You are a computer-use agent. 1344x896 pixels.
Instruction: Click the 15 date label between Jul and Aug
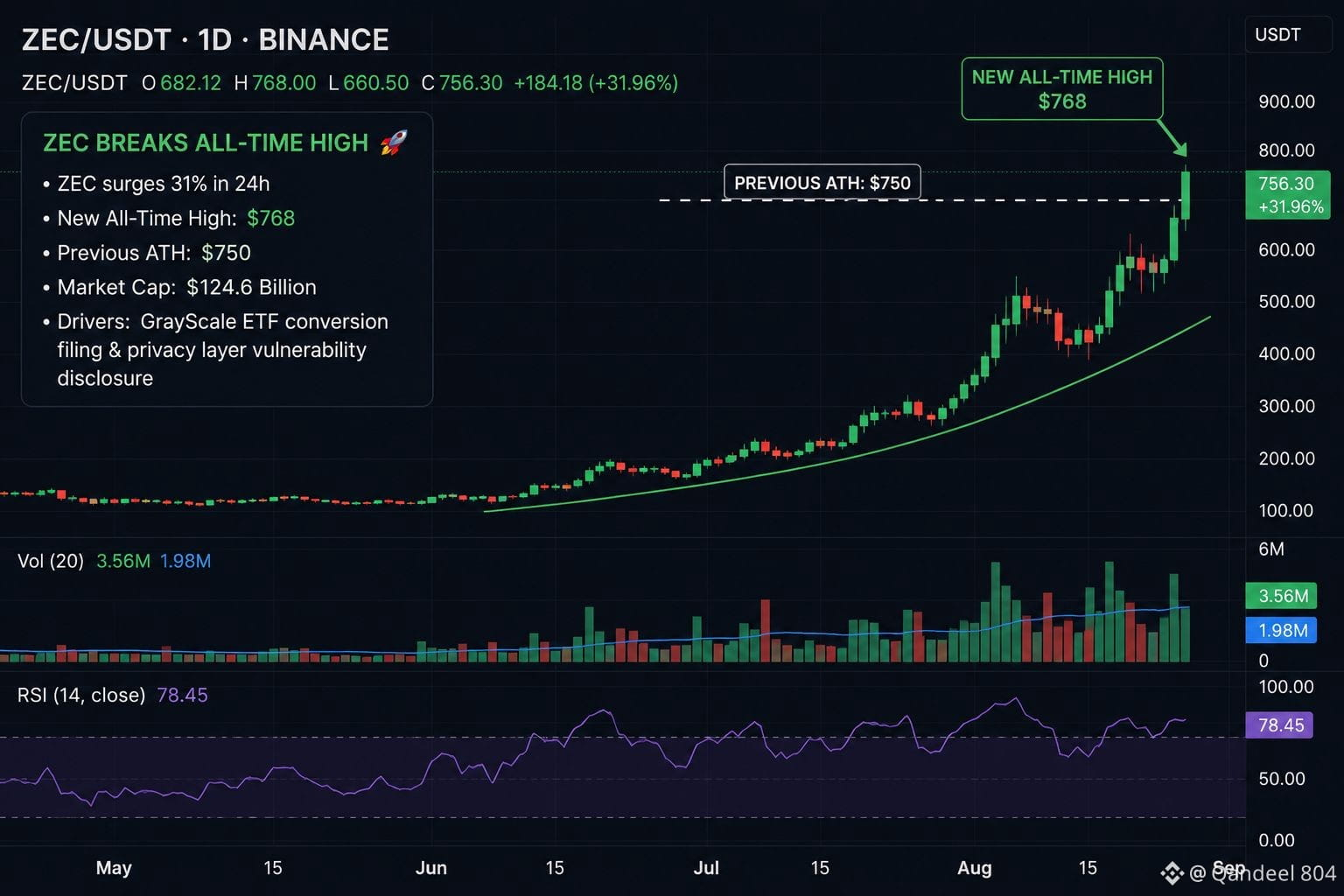click(x=820, y=868)
